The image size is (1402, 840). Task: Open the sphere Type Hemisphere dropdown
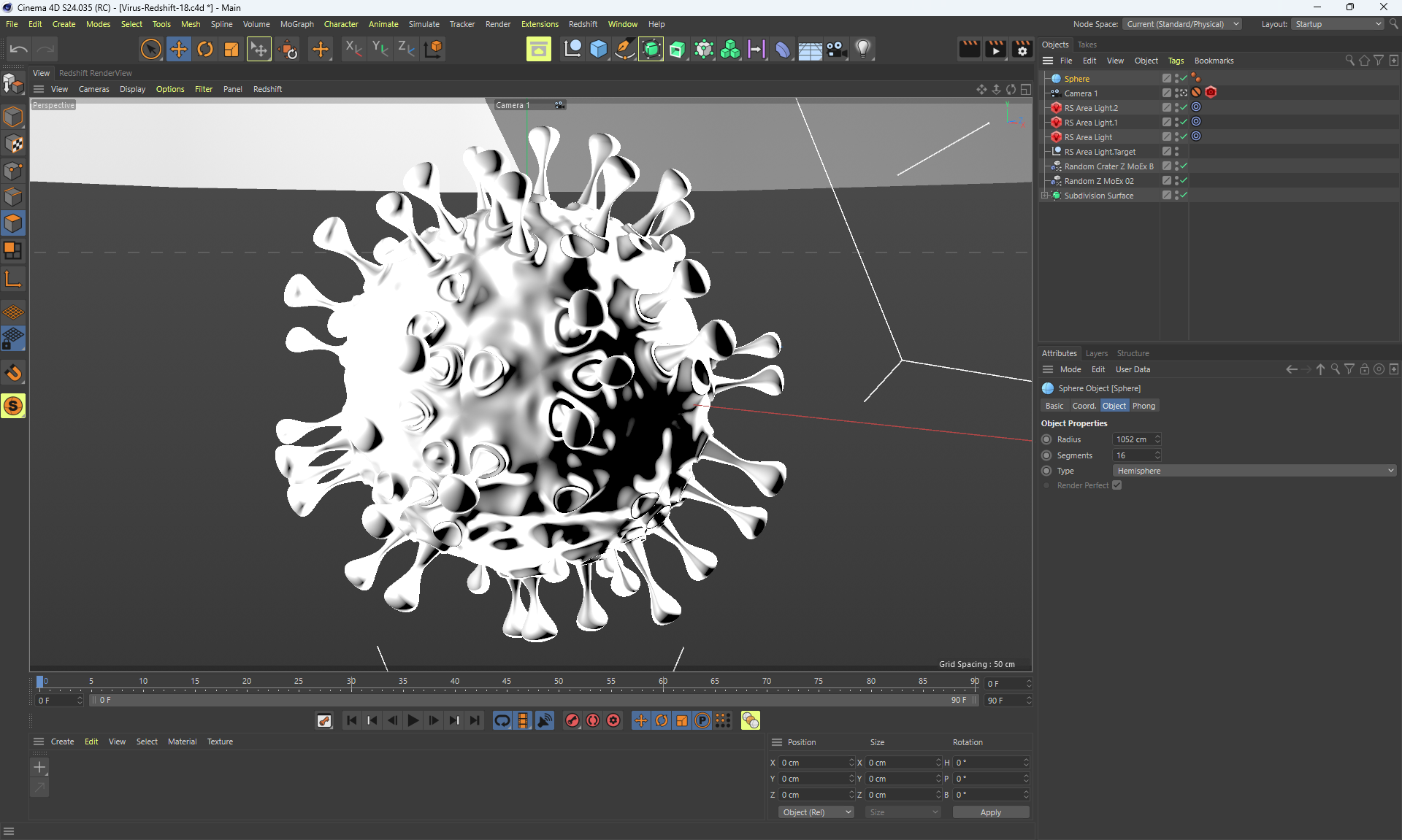pos(1254,471)
